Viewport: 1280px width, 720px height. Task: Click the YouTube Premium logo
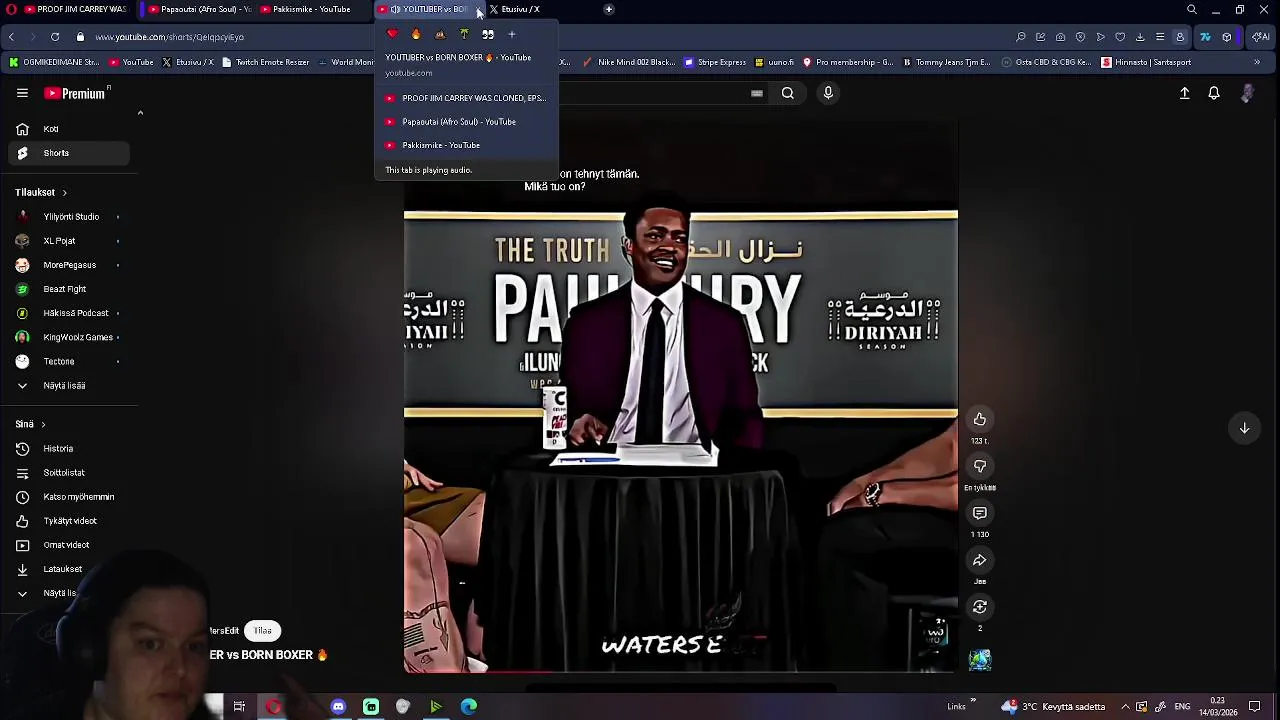click(76, 93)
